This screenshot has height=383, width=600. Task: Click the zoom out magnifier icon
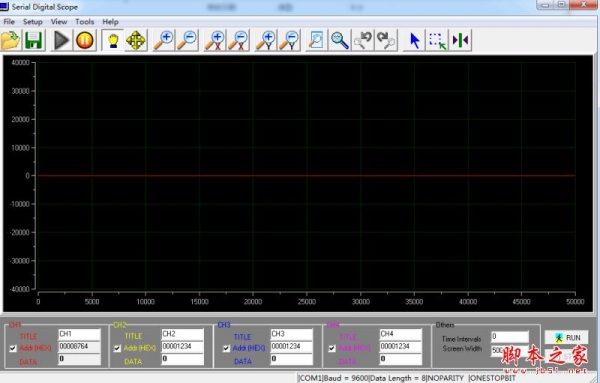tap(187, 40)
